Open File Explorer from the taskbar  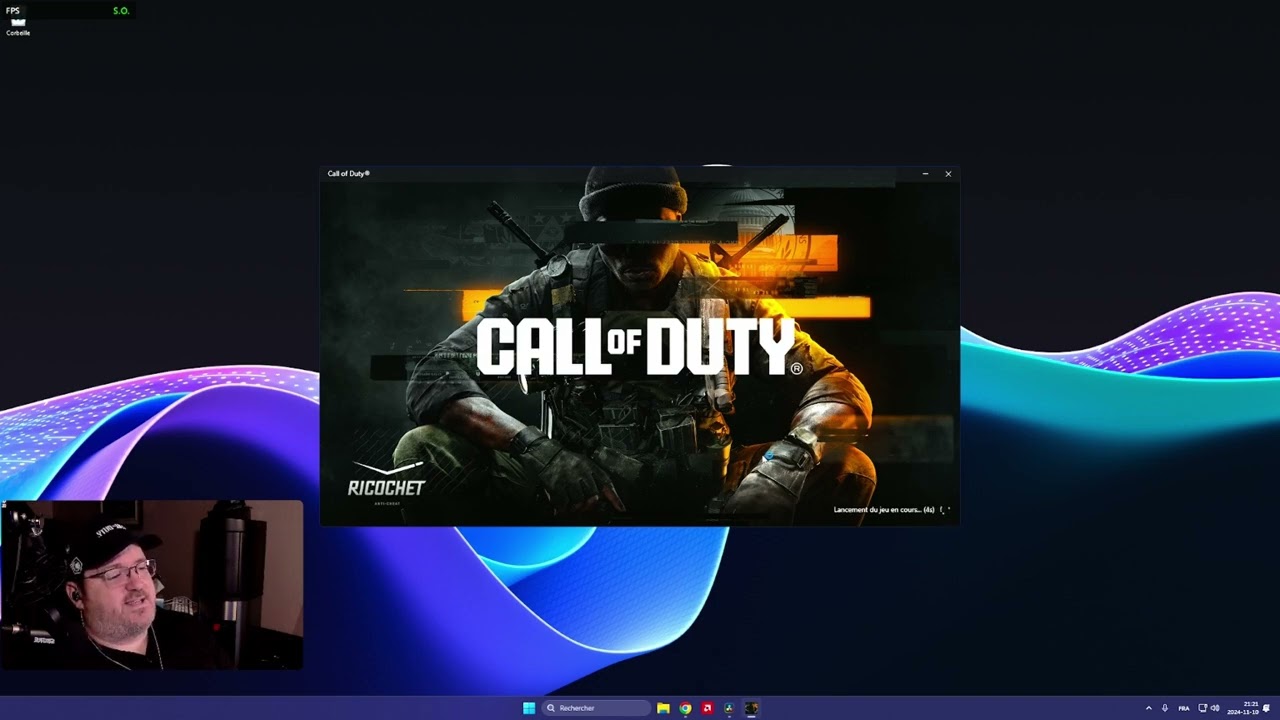coord(663,708)
